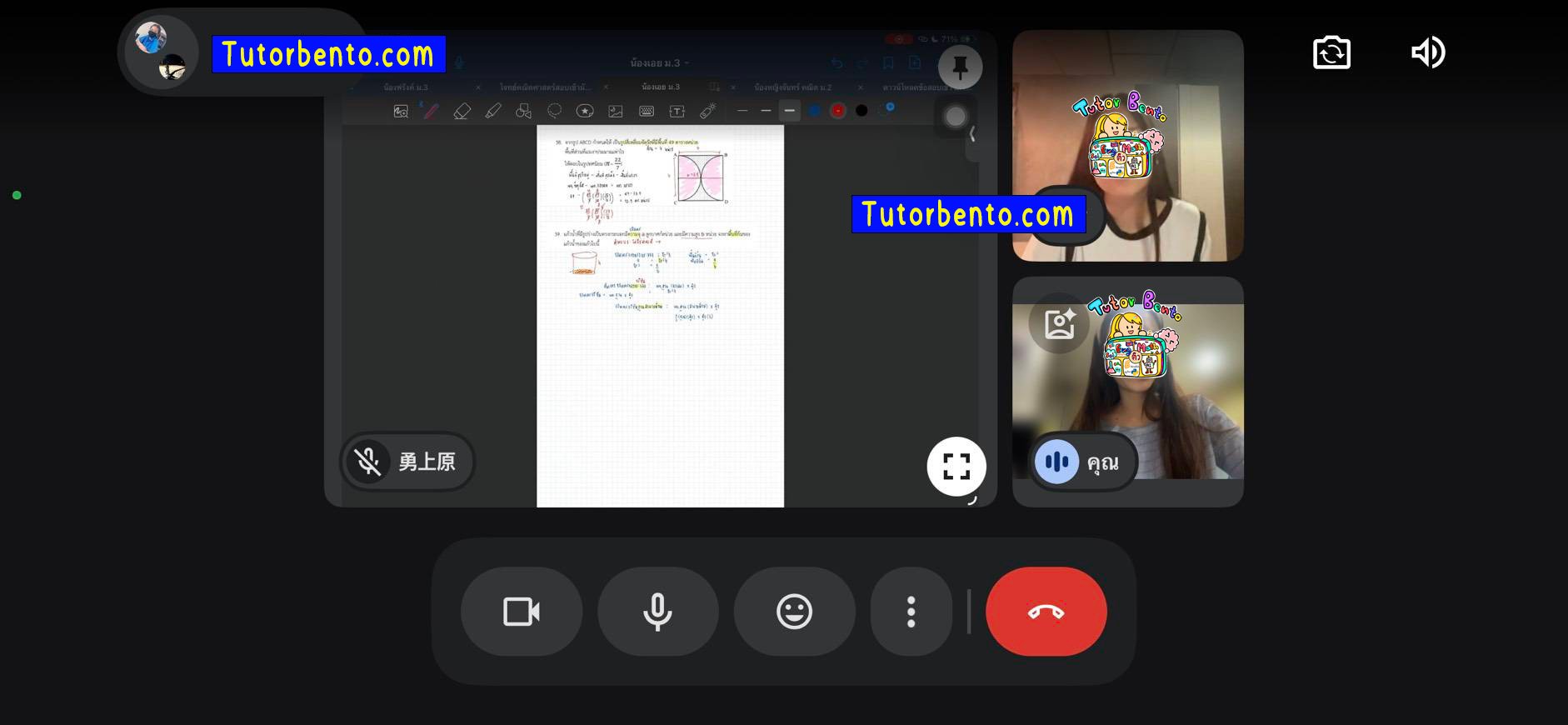Pick the blue pen color swatch
Viewport: 1568px width, 725px height.
pyautogui.click(x=815, y=110)
